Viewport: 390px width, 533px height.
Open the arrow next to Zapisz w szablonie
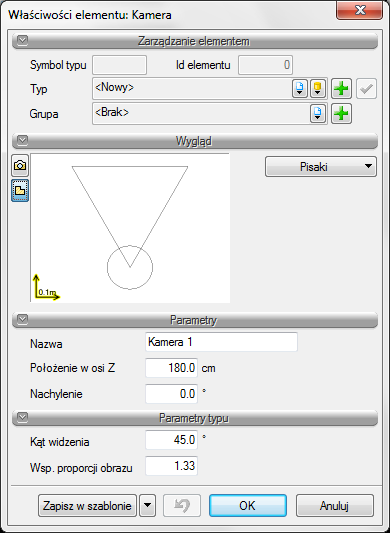click(147, 505)
